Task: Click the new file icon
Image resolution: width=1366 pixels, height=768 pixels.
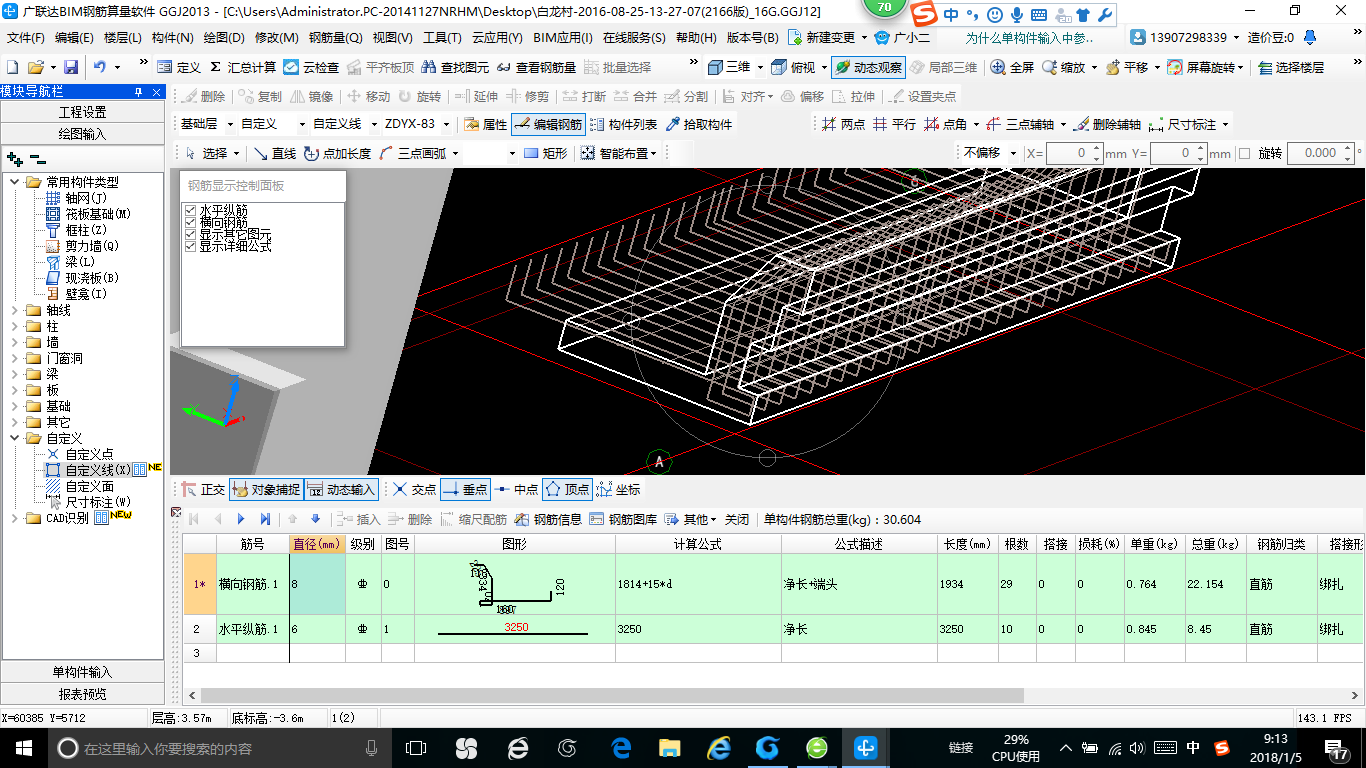Action: (x=12, y=67)
